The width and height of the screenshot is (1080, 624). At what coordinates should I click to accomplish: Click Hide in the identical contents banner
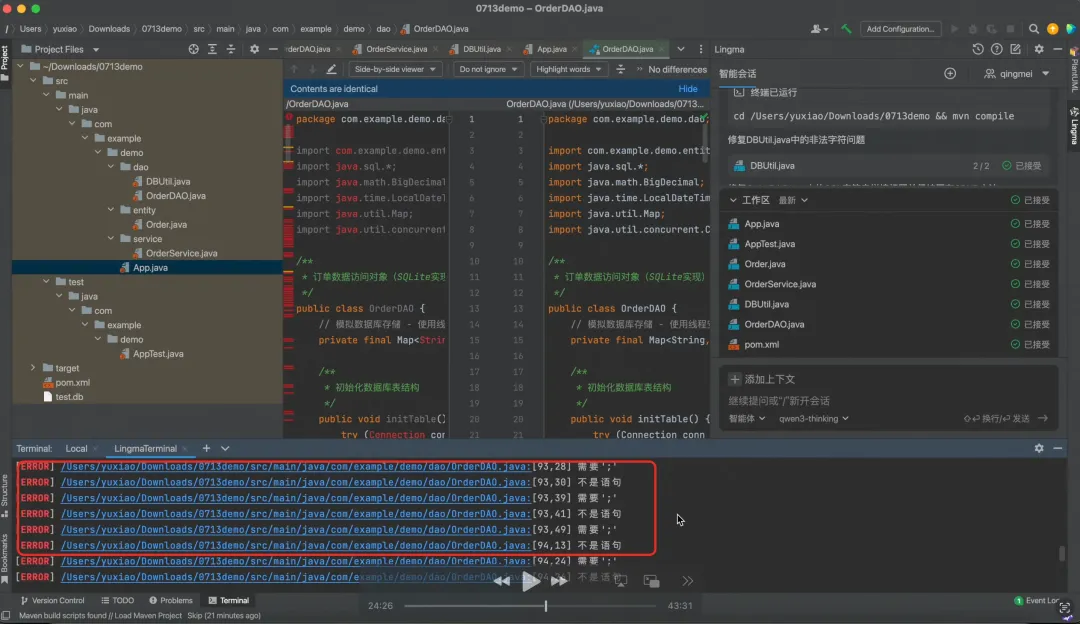coord(688,89)
